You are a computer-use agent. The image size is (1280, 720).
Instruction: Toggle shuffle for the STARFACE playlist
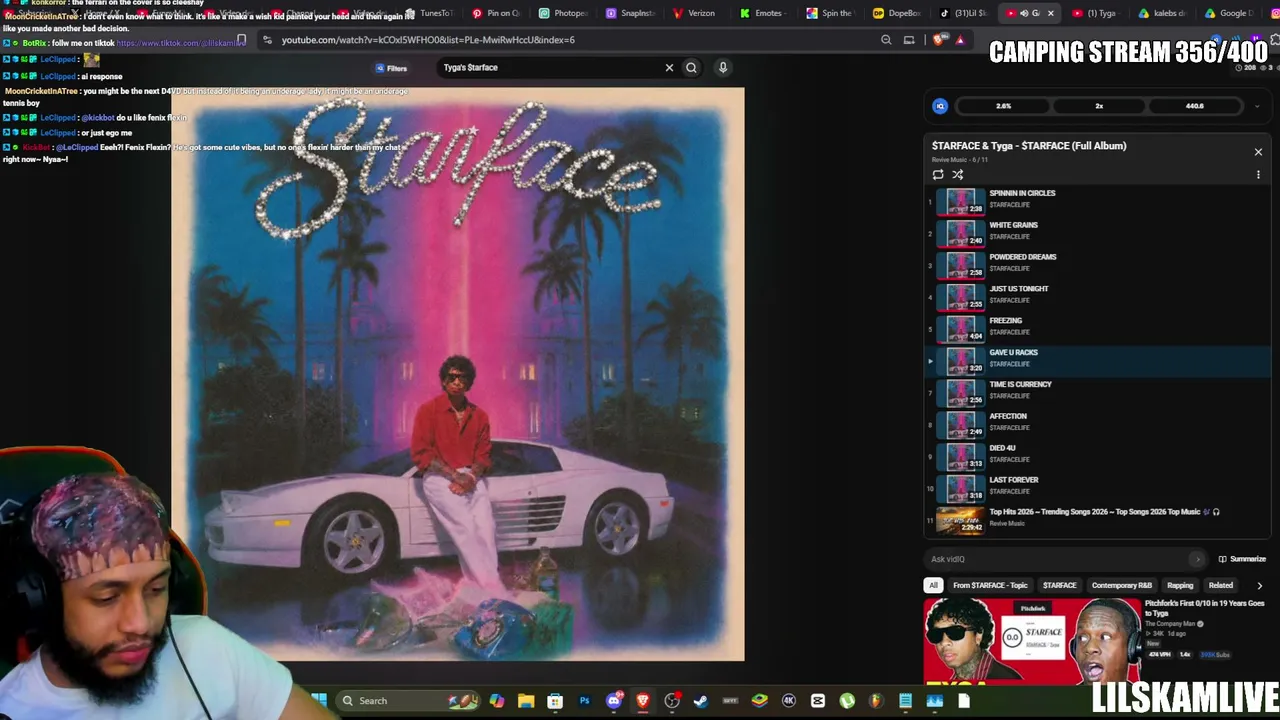point(958,175)
